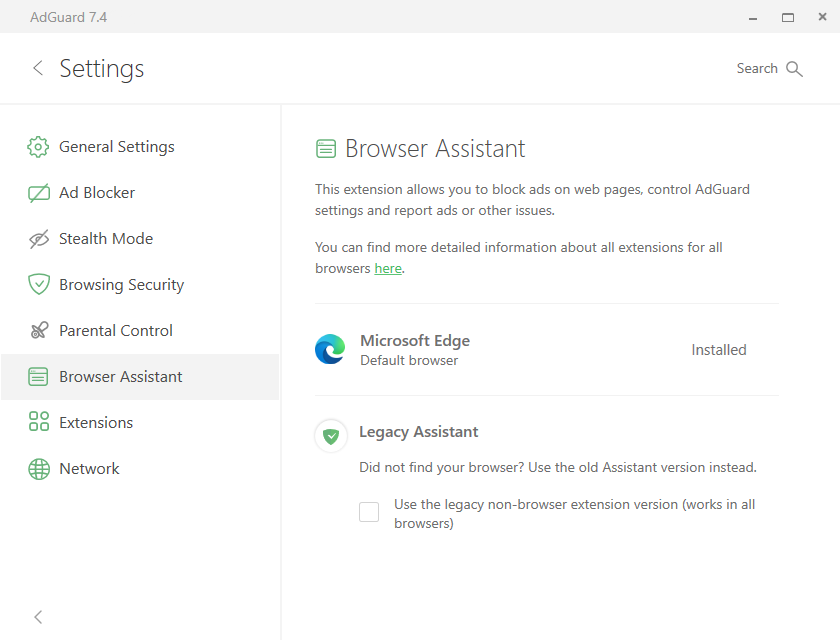Image resolution: width=840 pixels, height=640 pixels.
Task: Open the Stealth Mode settings section
Action: pos(106,239)
